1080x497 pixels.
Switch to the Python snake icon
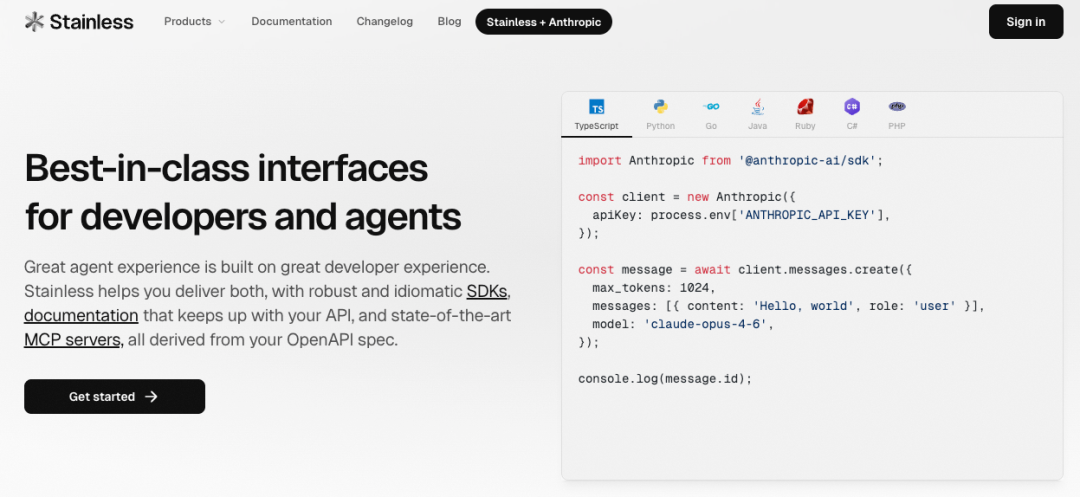click(x=661, y=107)
